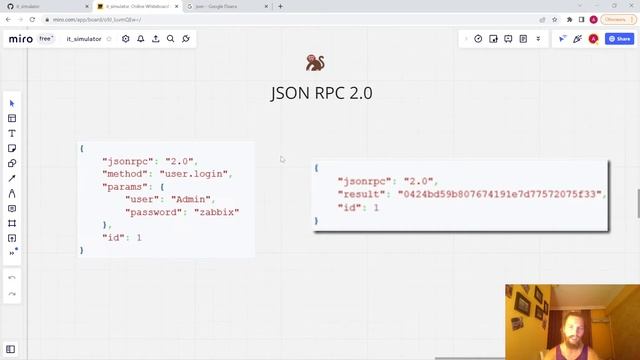This screenshot has width=640, height=360.
Task: Select the cursor Select tool
Action: click(x=12, y=103)
